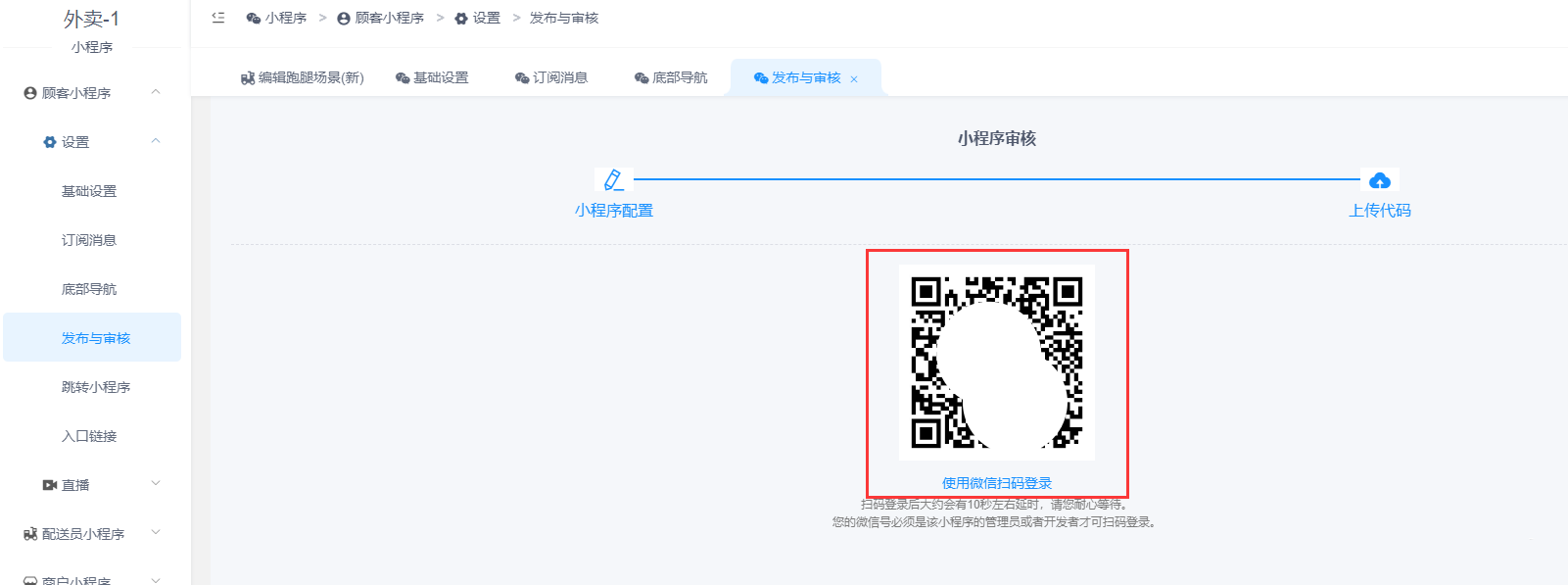Click the camera icon beside 直播
This screenshot has width=1568, height=585.
50,485
